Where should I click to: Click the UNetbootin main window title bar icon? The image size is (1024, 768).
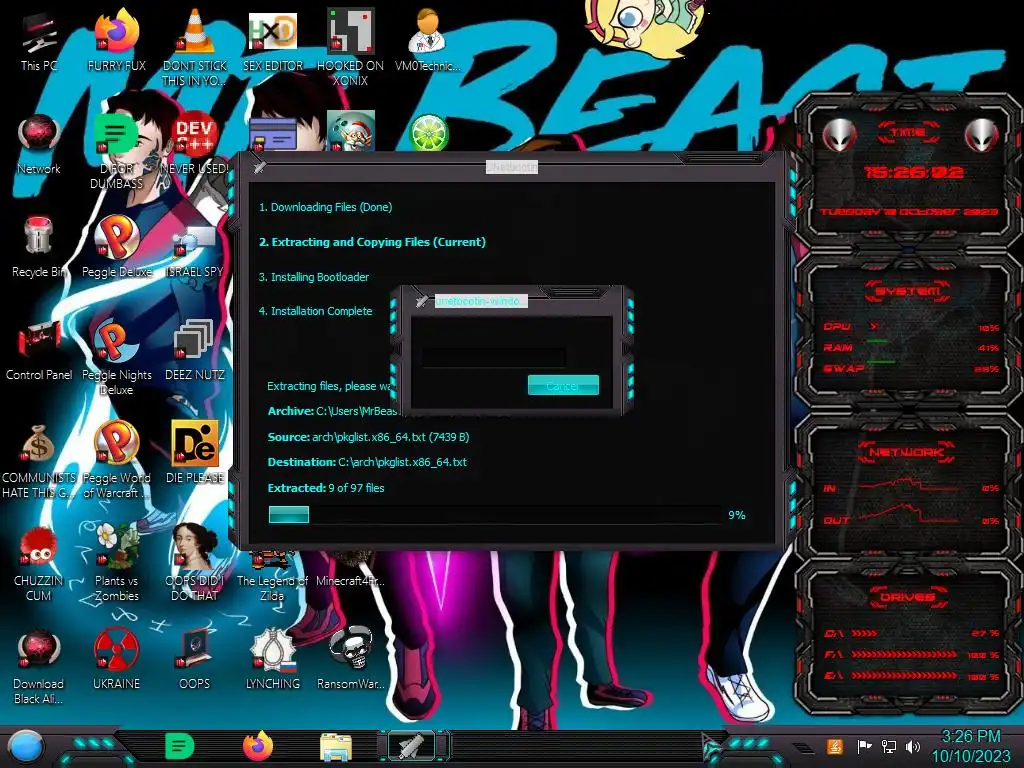(x=260, y=167)
